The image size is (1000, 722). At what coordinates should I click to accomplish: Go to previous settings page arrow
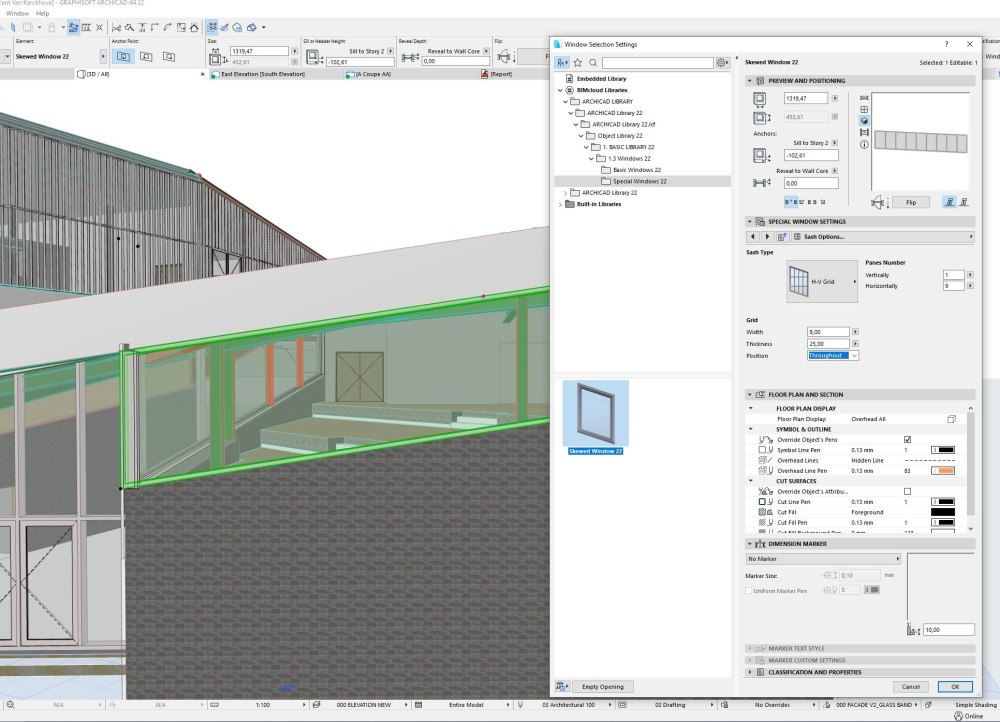click(x=754, y=237)
